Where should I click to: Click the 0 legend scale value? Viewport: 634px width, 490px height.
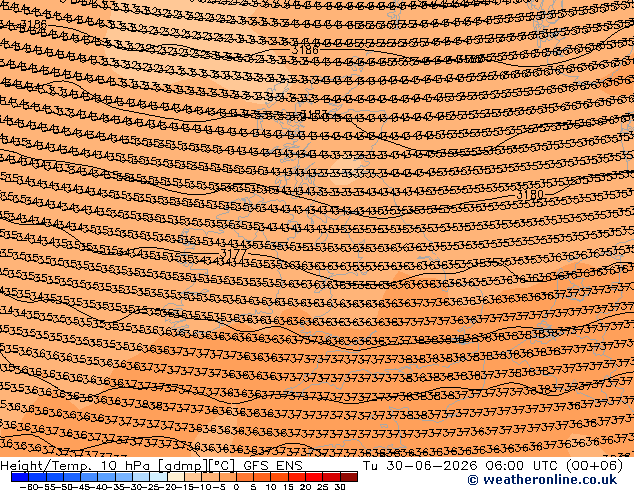pos(236,487)
